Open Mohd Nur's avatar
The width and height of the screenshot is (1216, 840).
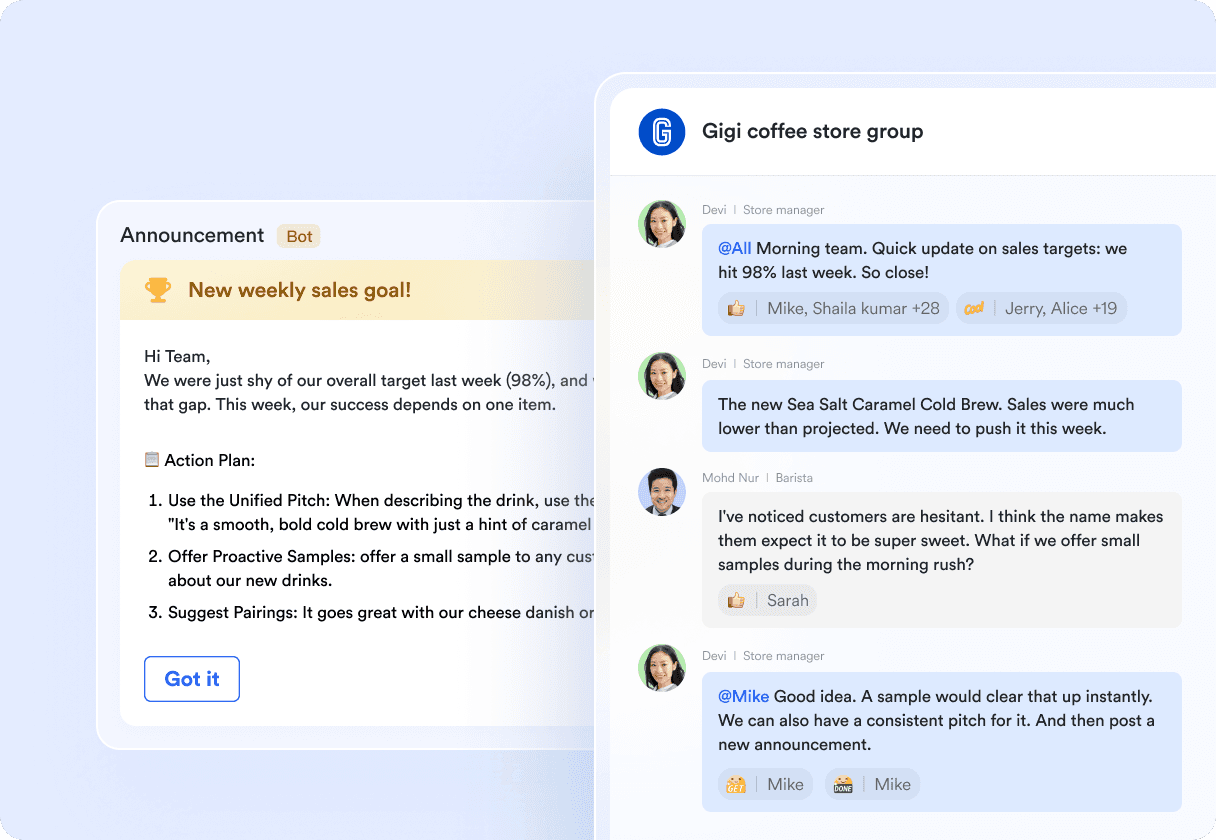(662, 492)
